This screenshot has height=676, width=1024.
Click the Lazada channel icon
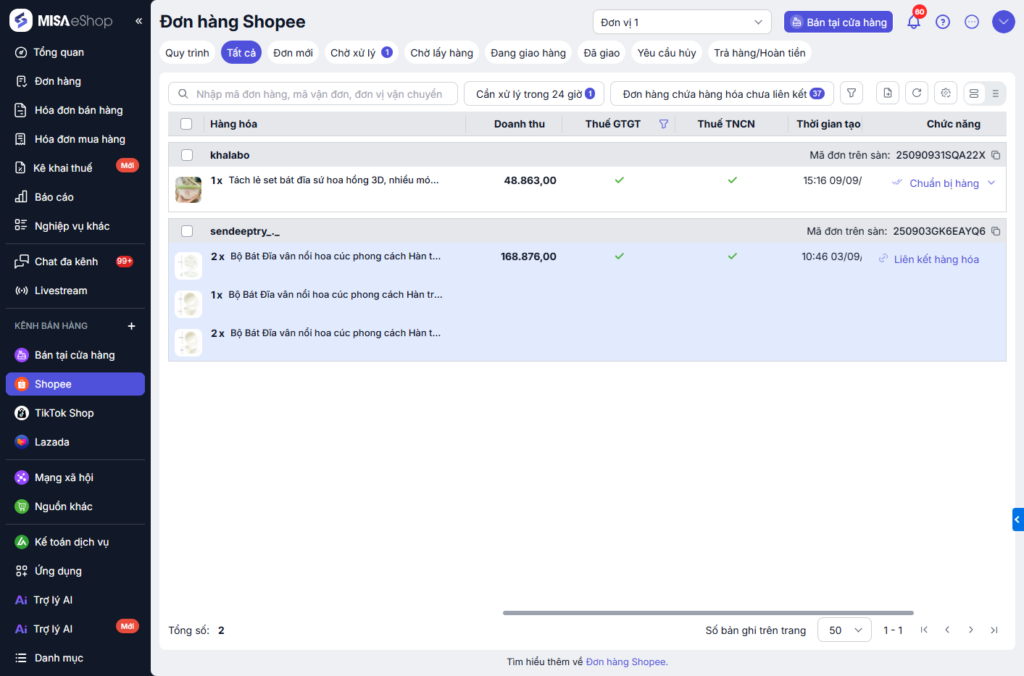point(22,442)
